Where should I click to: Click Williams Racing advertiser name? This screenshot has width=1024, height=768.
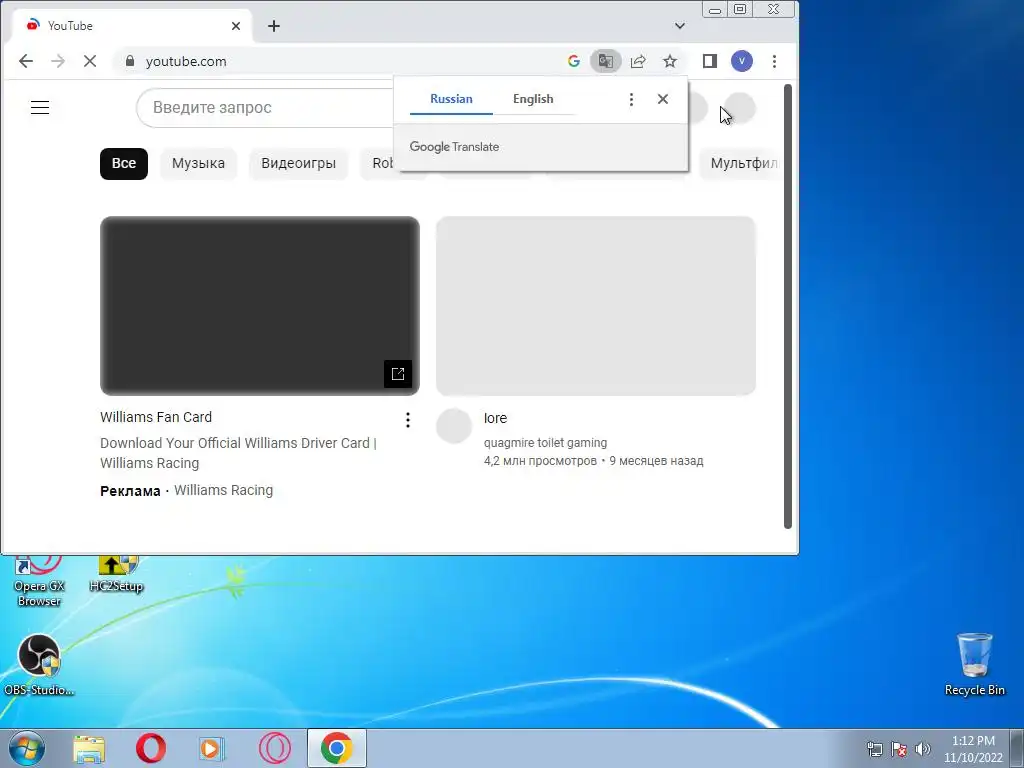click(x=223, y=490)
